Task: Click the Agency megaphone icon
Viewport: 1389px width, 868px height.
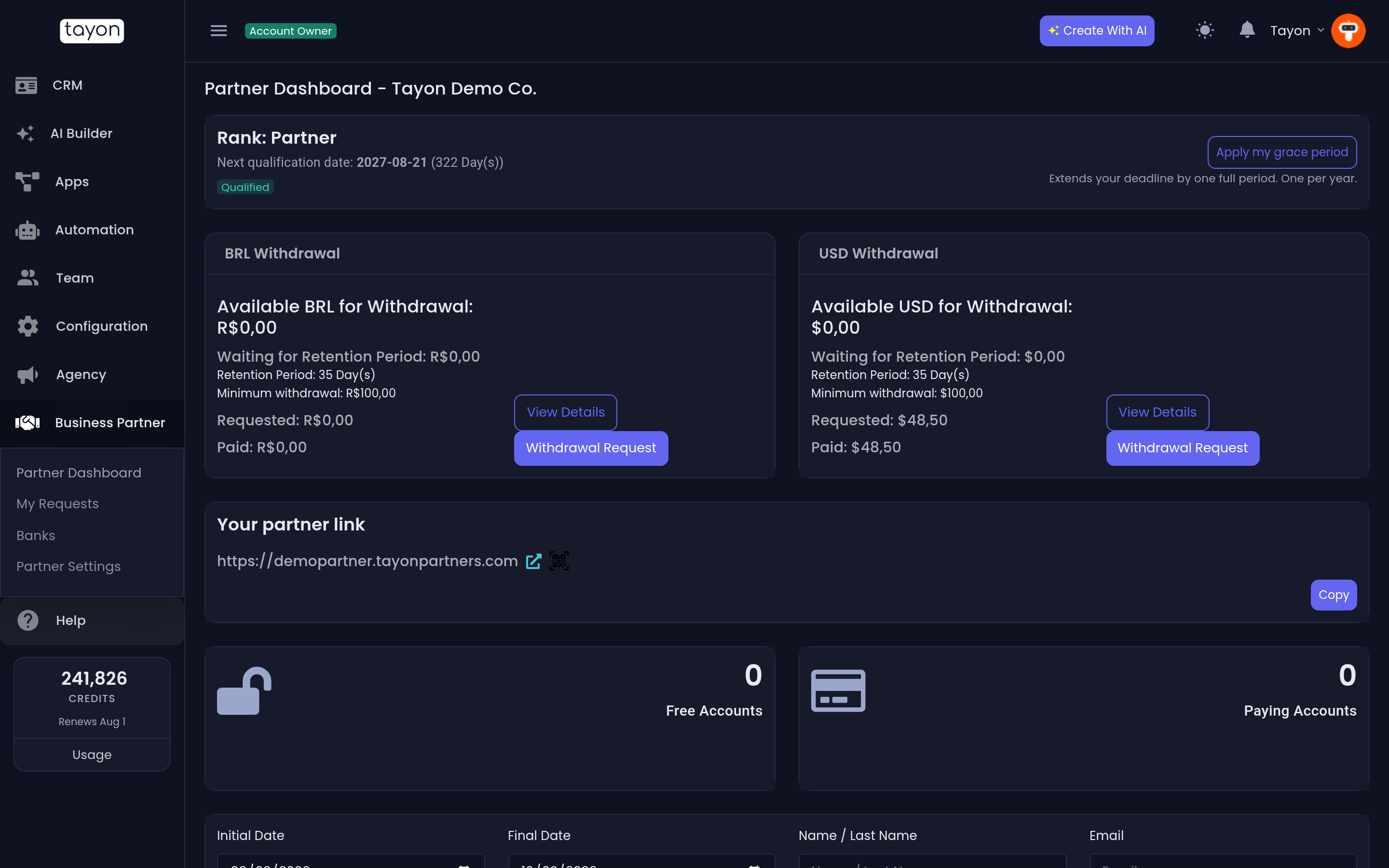Action: (27, 375)
